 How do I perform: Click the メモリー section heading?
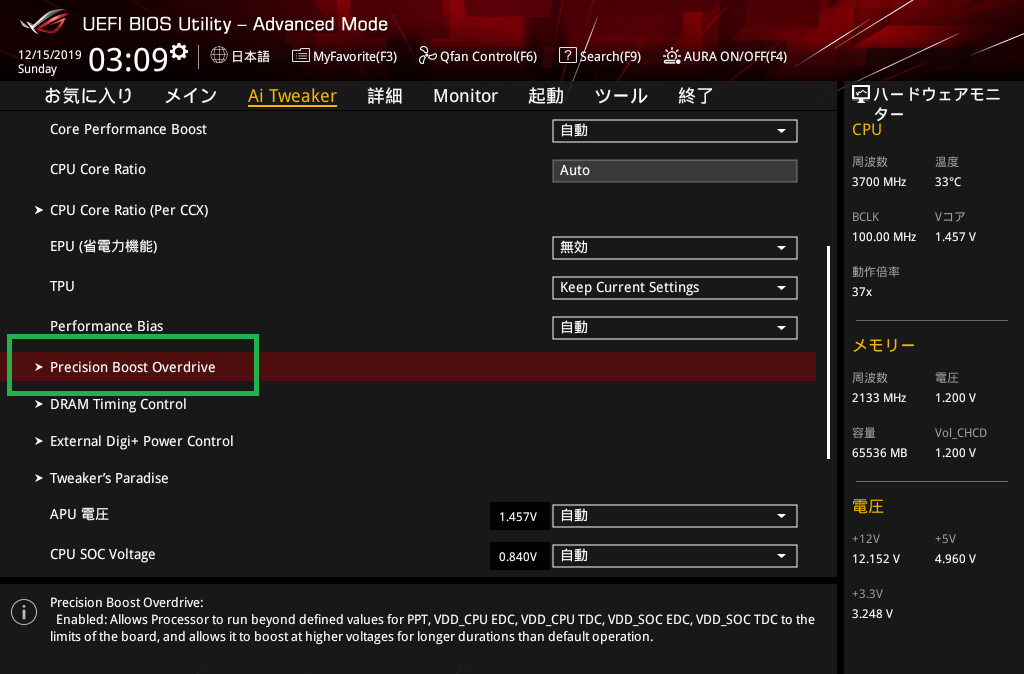883,345
